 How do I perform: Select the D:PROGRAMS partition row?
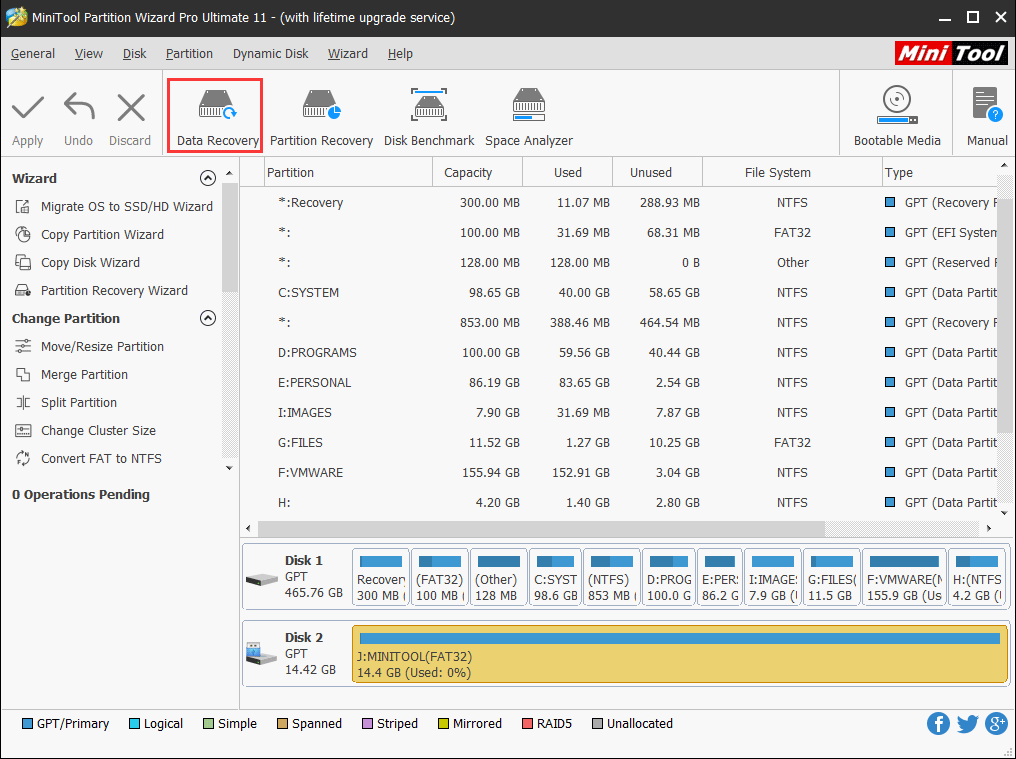tap(619, 353)
